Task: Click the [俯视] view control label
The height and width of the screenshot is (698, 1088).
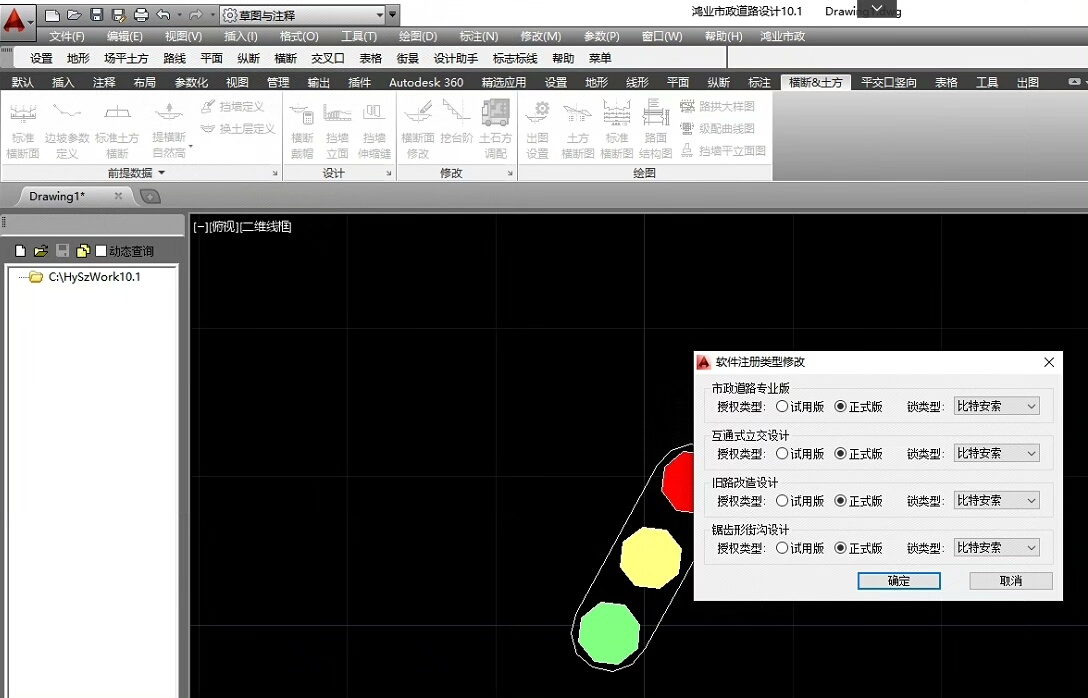Action: point(223,227)
